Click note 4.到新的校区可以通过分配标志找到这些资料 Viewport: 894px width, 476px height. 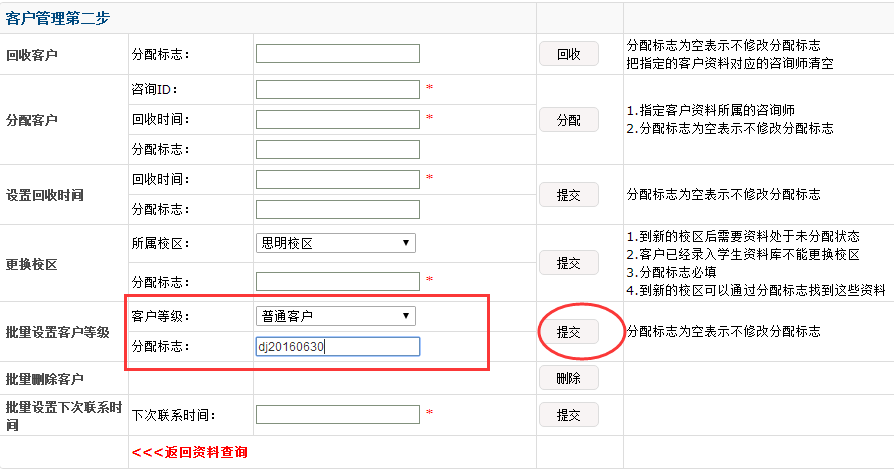(x=756, y=290)
